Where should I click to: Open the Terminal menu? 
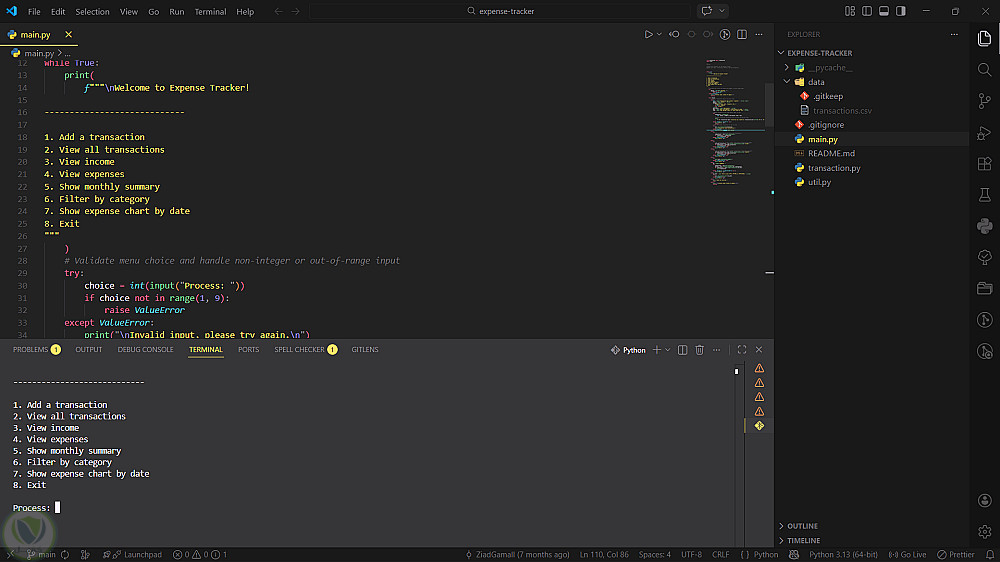click(x=210, y=12)
